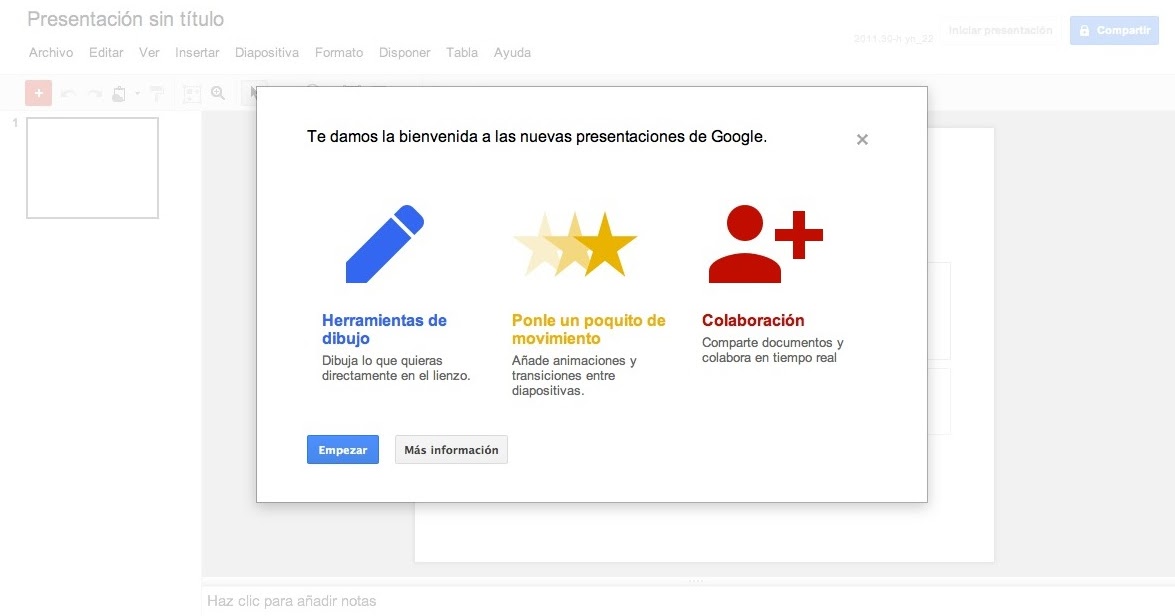Click the Herramientas de dibujo heading
The height and width of the screenshot is (616, 1175).
[x=384, y=329]
